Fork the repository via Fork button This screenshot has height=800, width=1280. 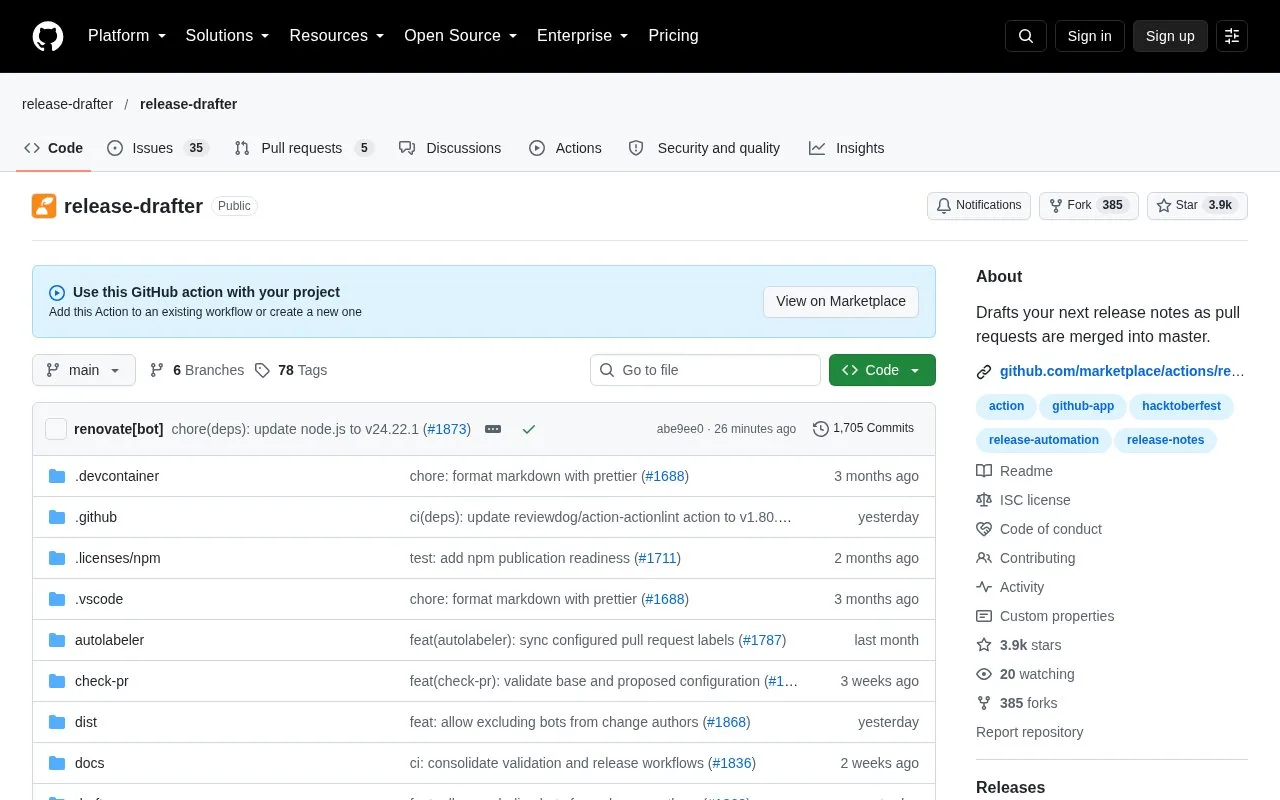tap(1088, 205)
